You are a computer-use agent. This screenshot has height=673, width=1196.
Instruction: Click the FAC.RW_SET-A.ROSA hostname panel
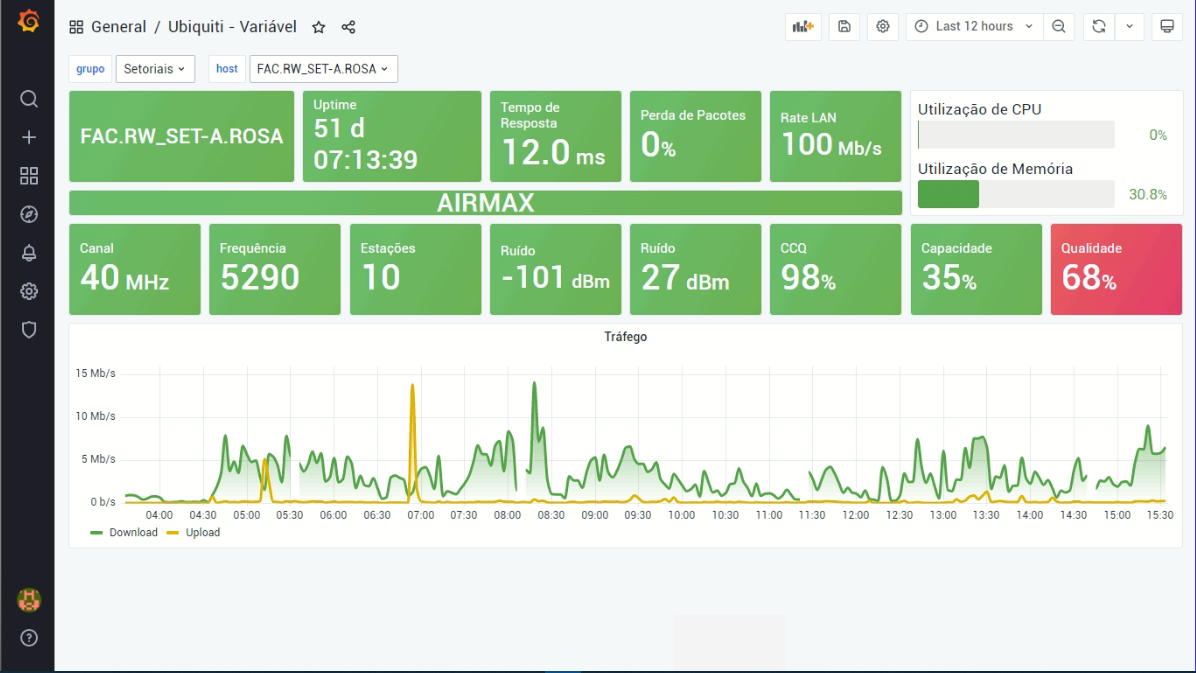coord(182,137)
